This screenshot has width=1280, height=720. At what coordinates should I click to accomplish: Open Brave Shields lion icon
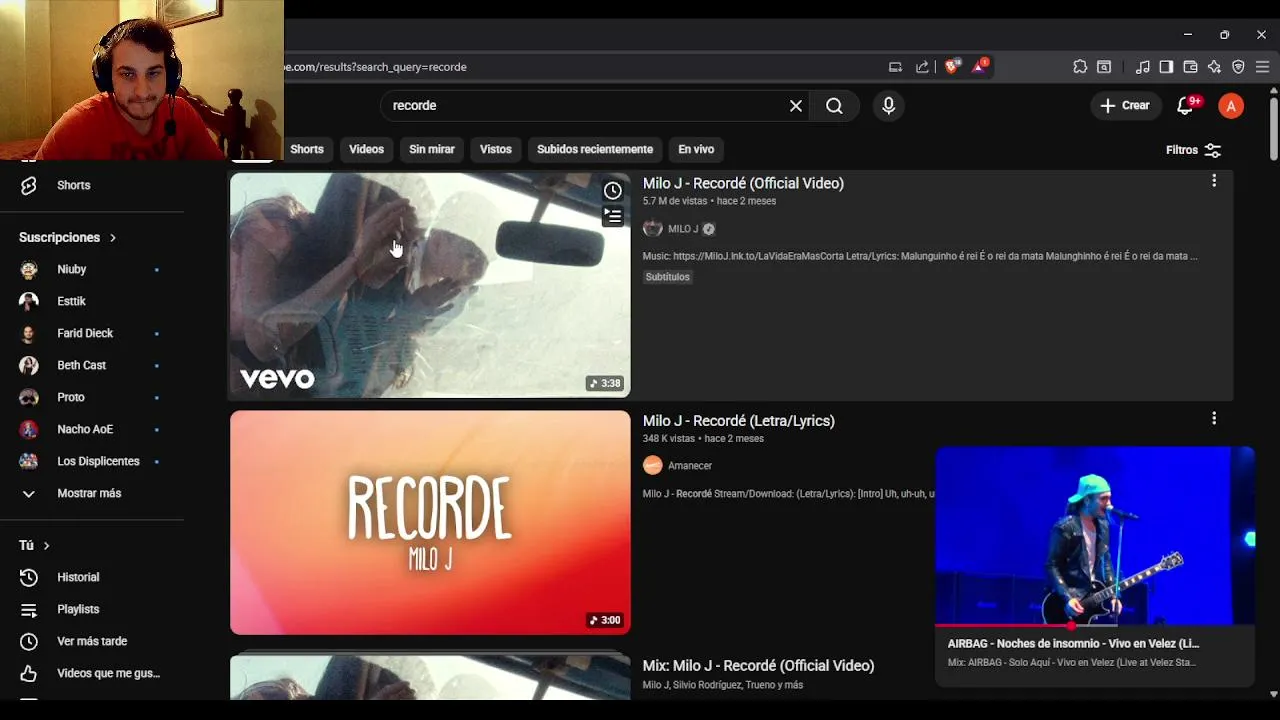[952, 67]
